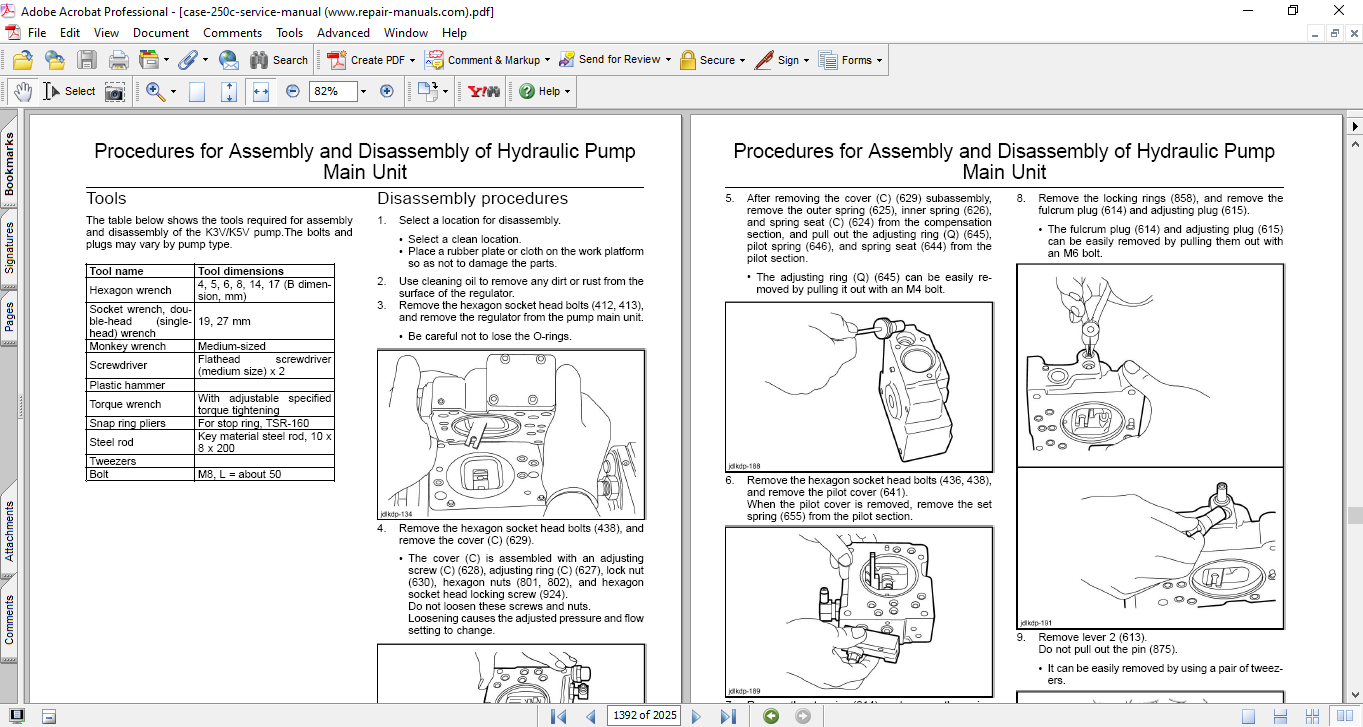Click the Fit Width icon
Viewport: 1363px width, 727px height.
tap(261, 91)
